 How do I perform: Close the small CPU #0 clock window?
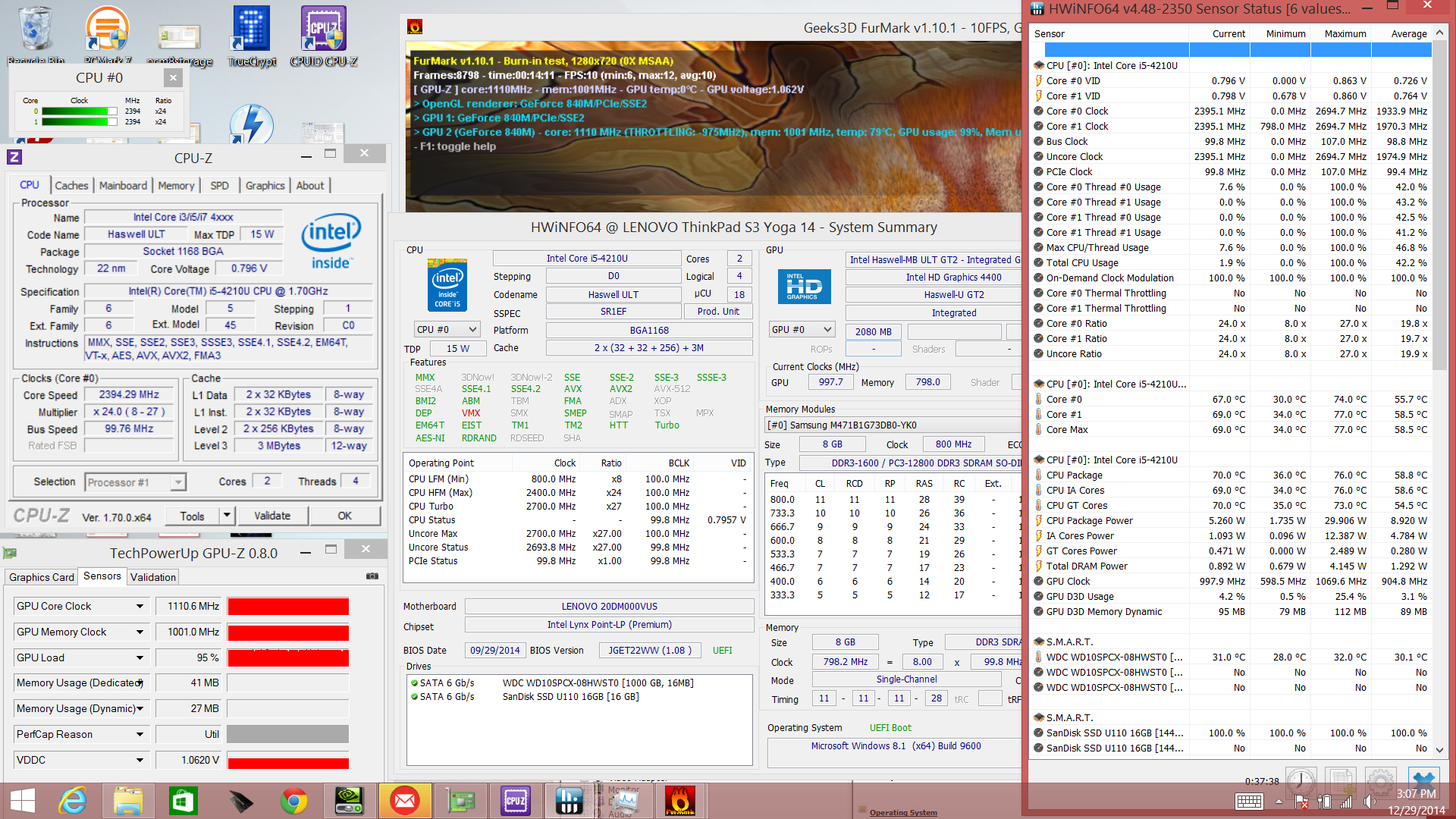173,77
